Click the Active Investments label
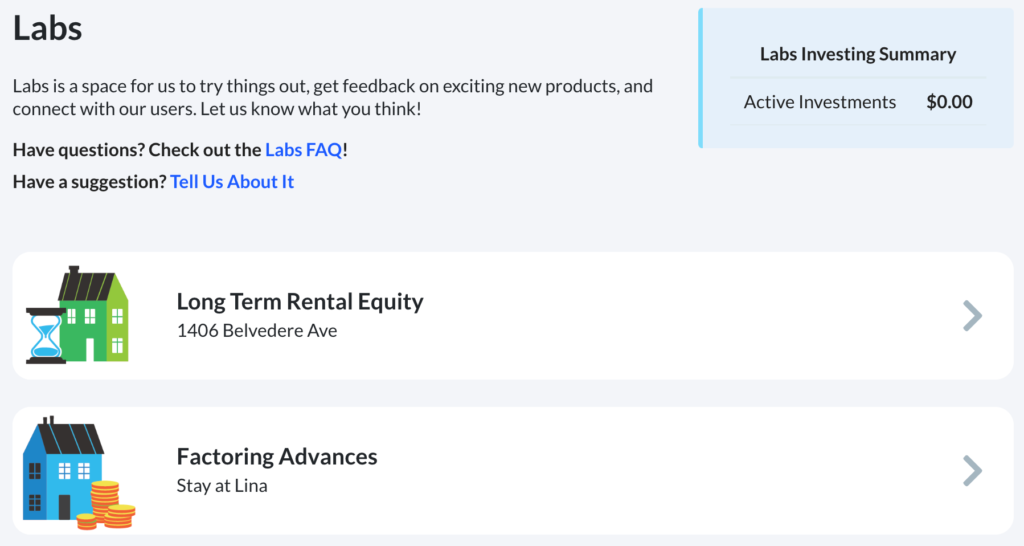This screenshot has width=1024, height=546. pos(820,102)
